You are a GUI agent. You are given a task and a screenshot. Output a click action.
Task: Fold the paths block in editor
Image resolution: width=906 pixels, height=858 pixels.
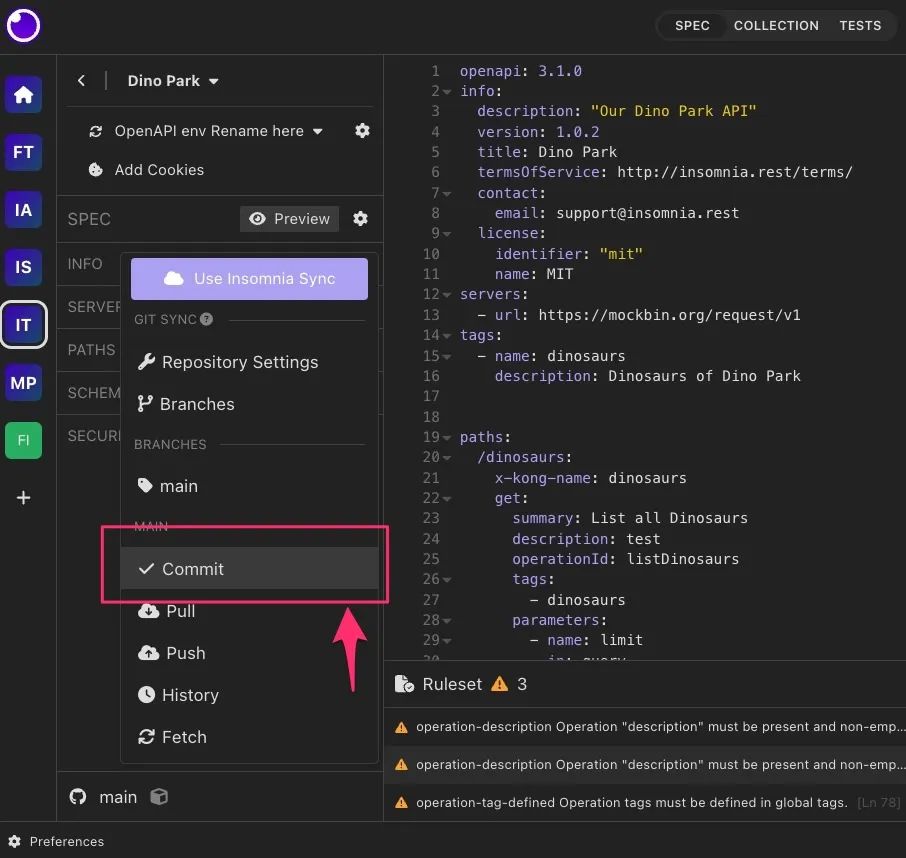pos(447,438)
